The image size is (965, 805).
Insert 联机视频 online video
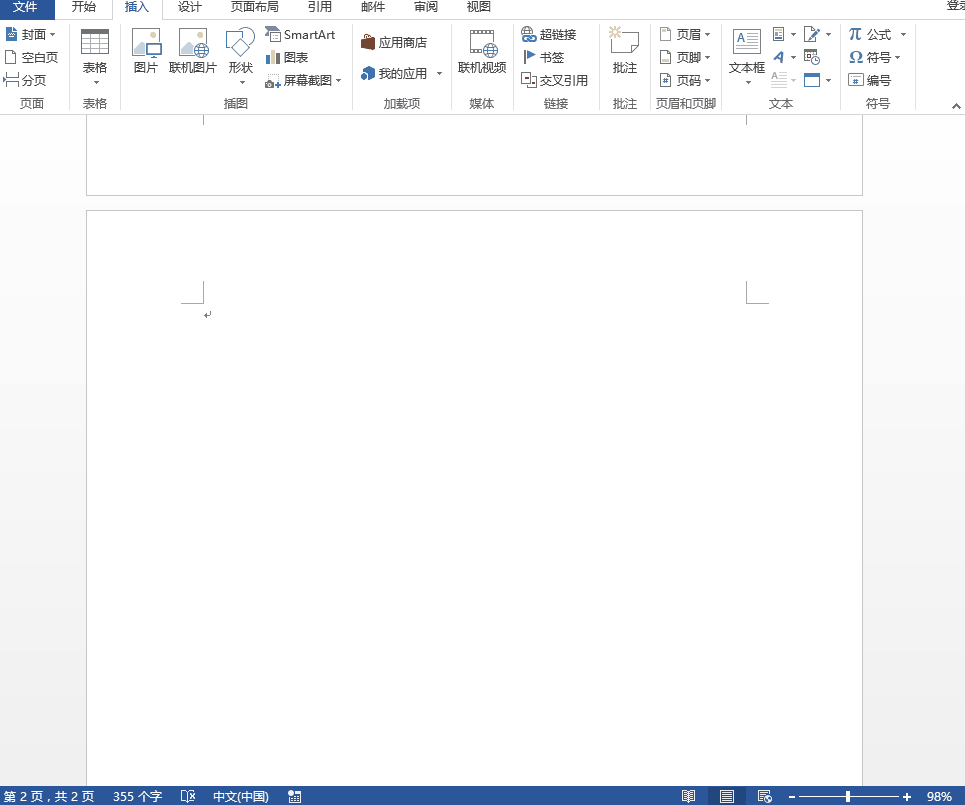click(482, 51)
